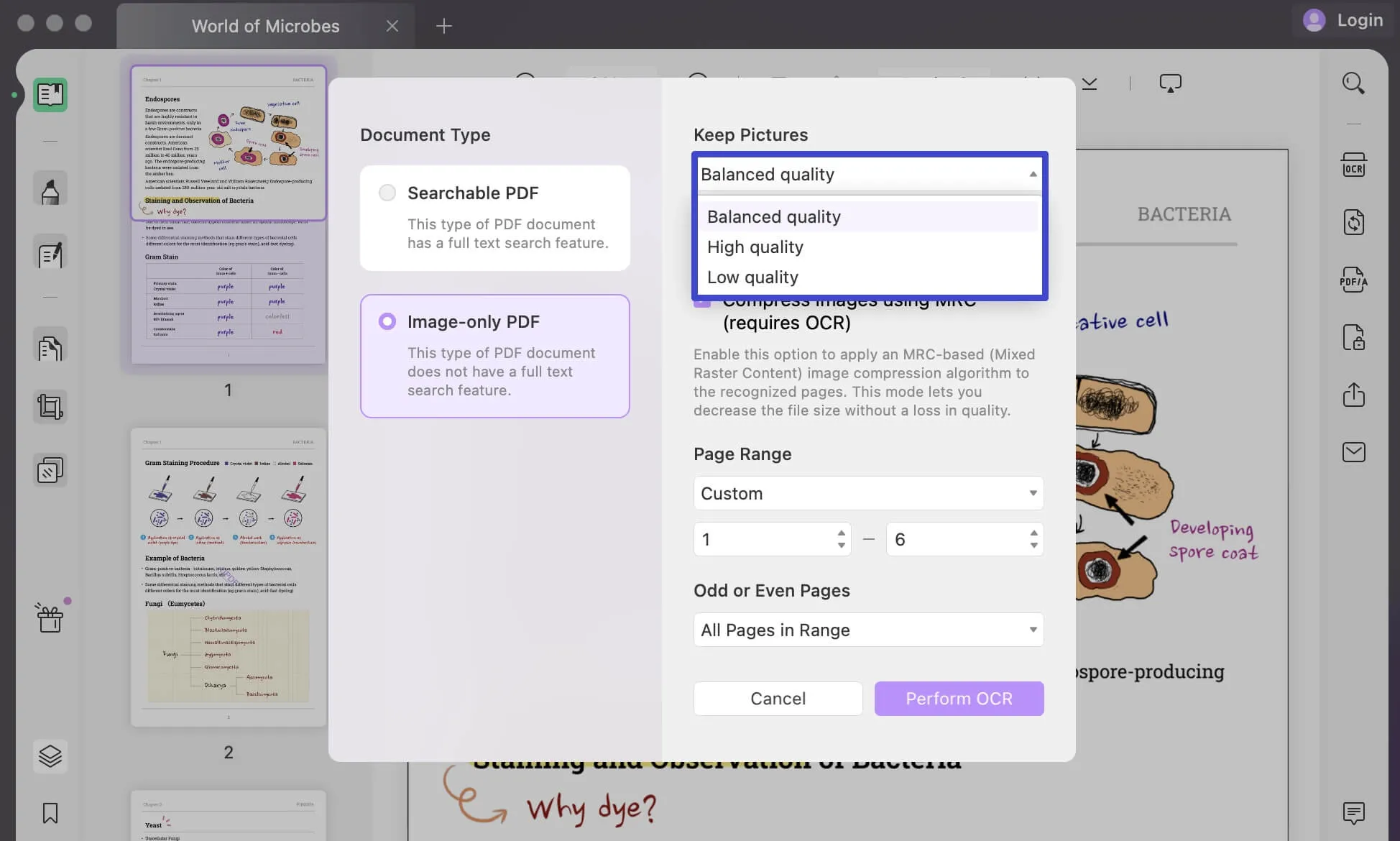Select High quality from picture options
The image size is (1400, 841).
point(755,247)
